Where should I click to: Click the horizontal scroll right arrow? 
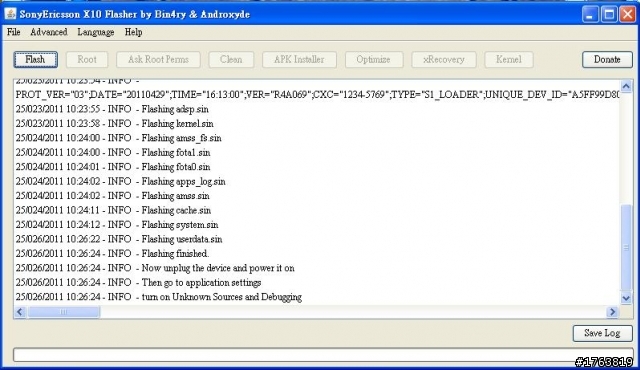612,312
